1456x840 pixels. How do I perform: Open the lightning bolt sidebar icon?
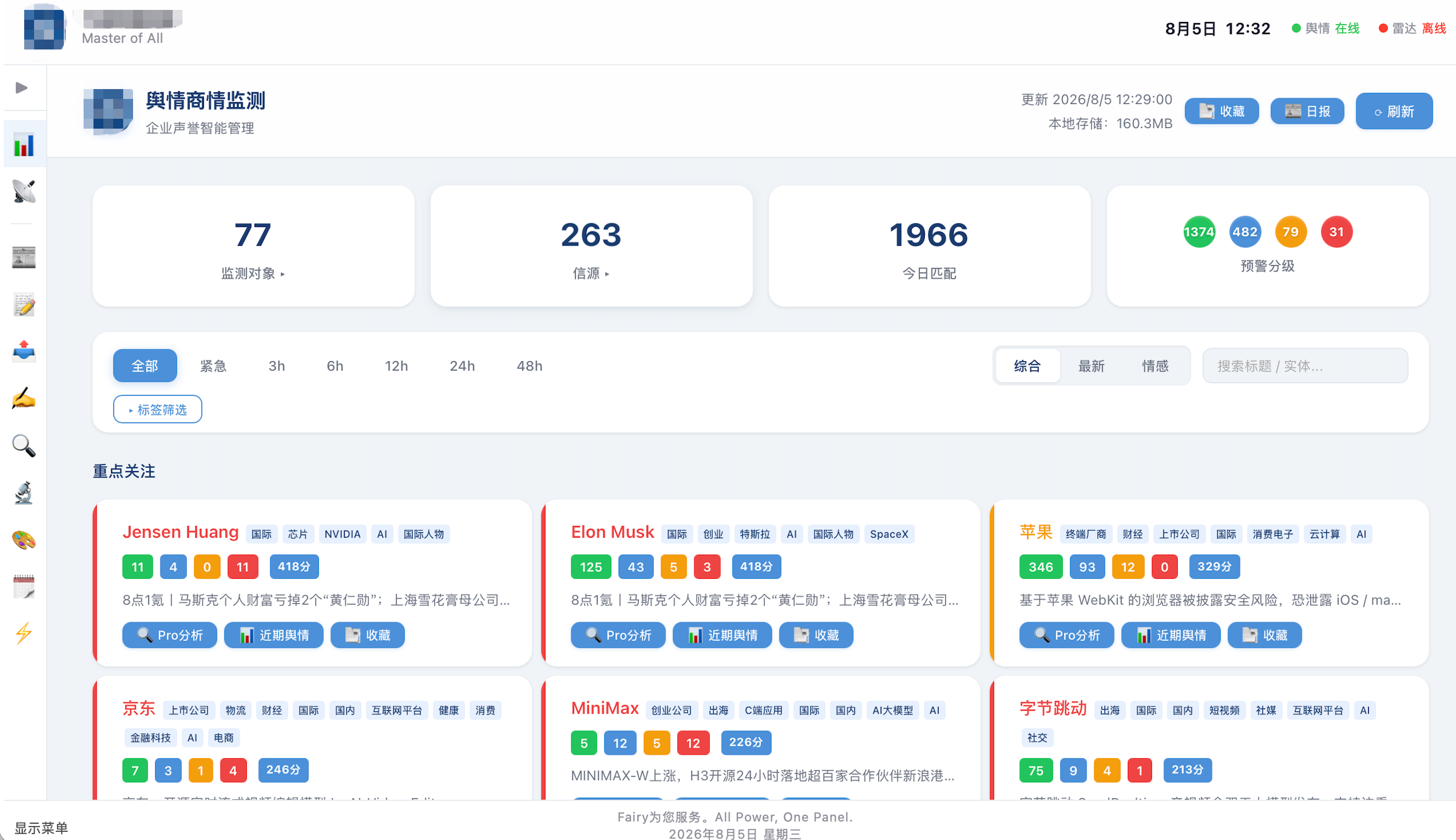coord(24,633)
